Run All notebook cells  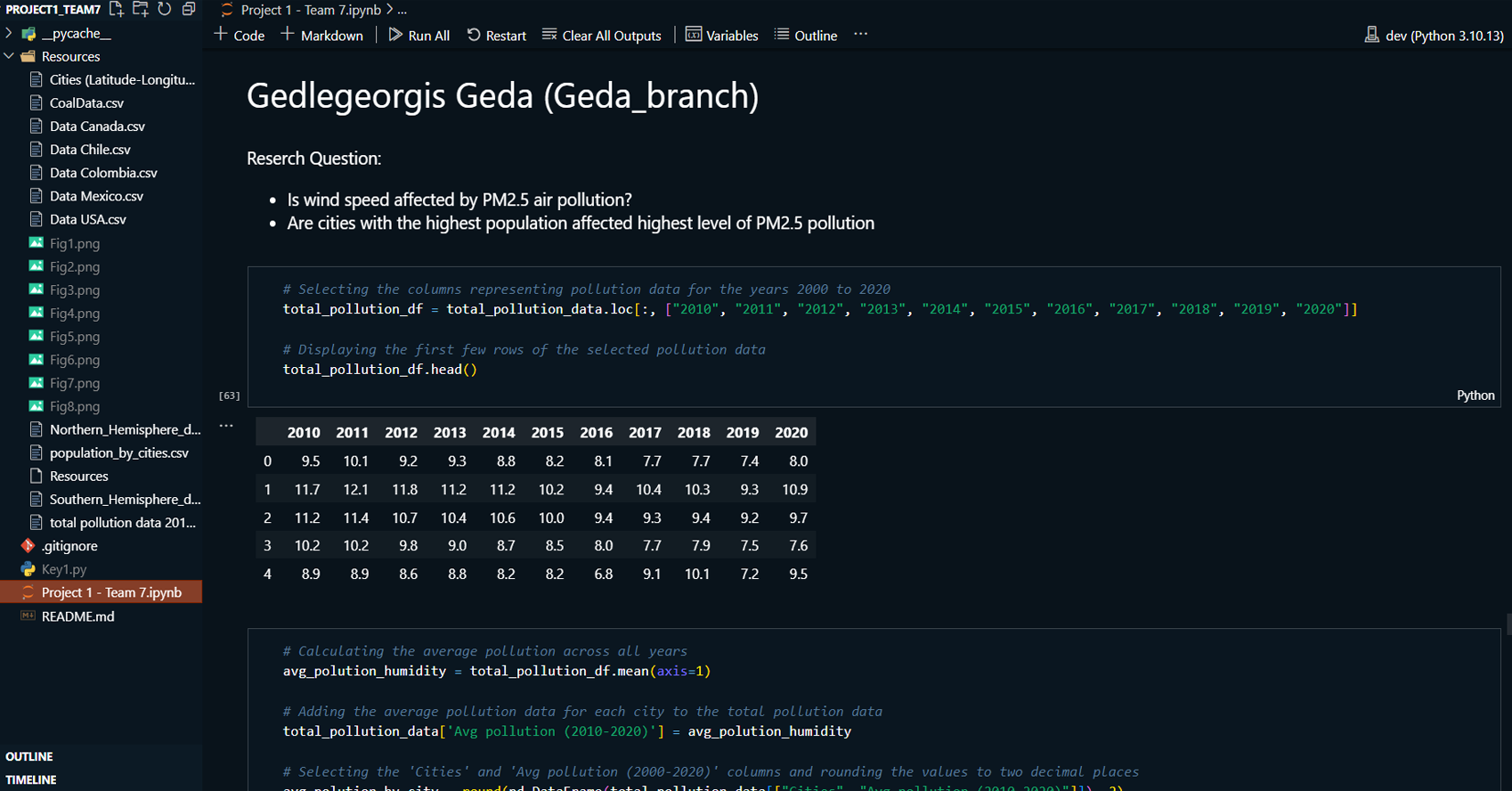[419, 36]
